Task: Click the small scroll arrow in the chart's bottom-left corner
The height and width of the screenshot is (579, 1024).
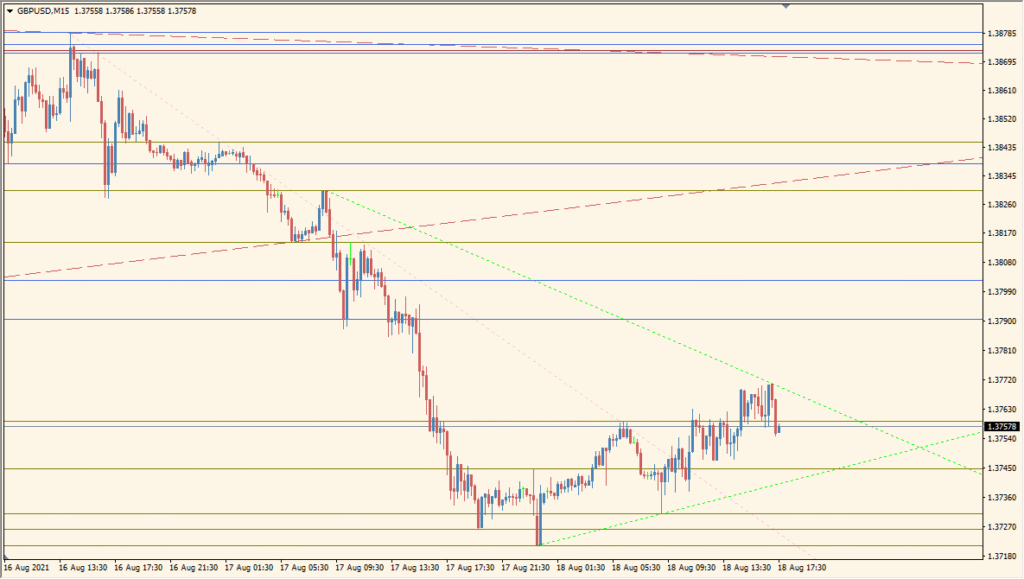Action: point(6,557)
